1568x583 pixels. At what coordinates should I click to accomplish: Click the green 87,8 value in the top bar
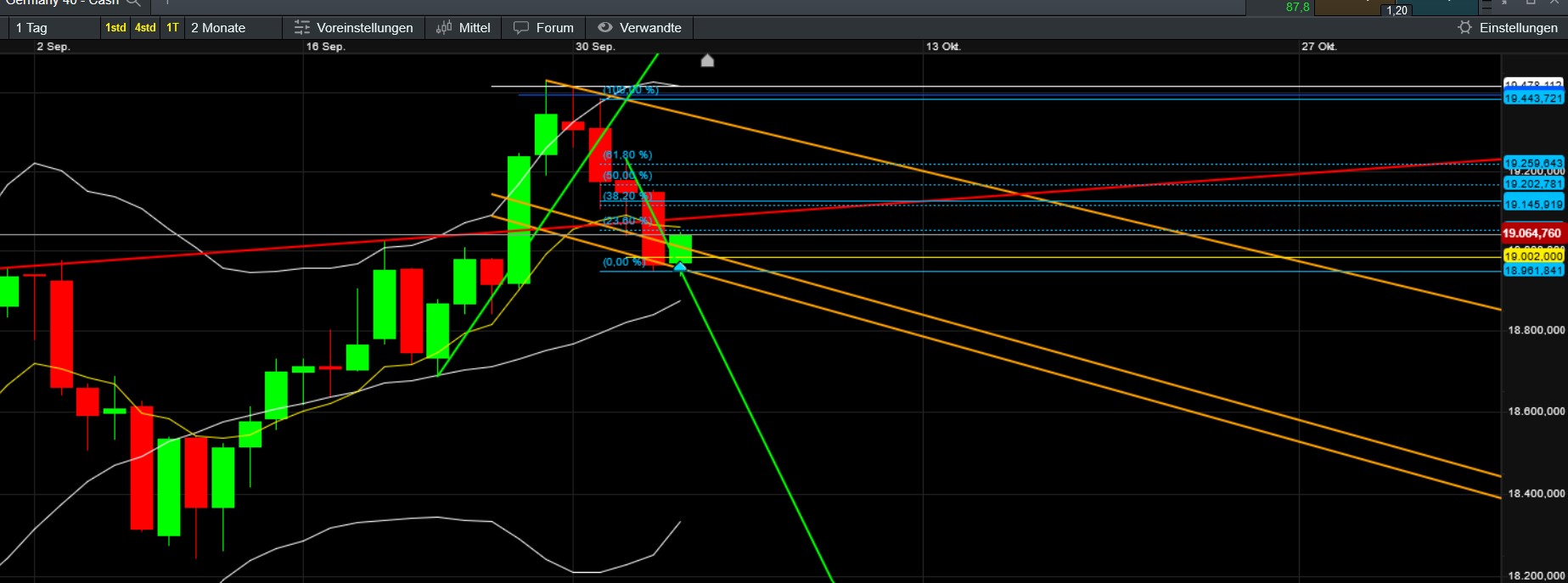click(x=1298, y=7)
